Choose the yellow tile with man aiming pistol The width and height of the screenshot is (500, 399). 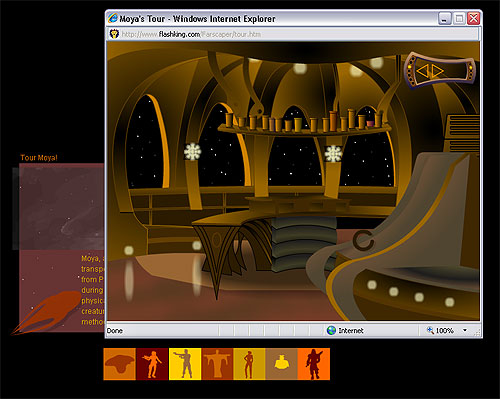(185, 364)
